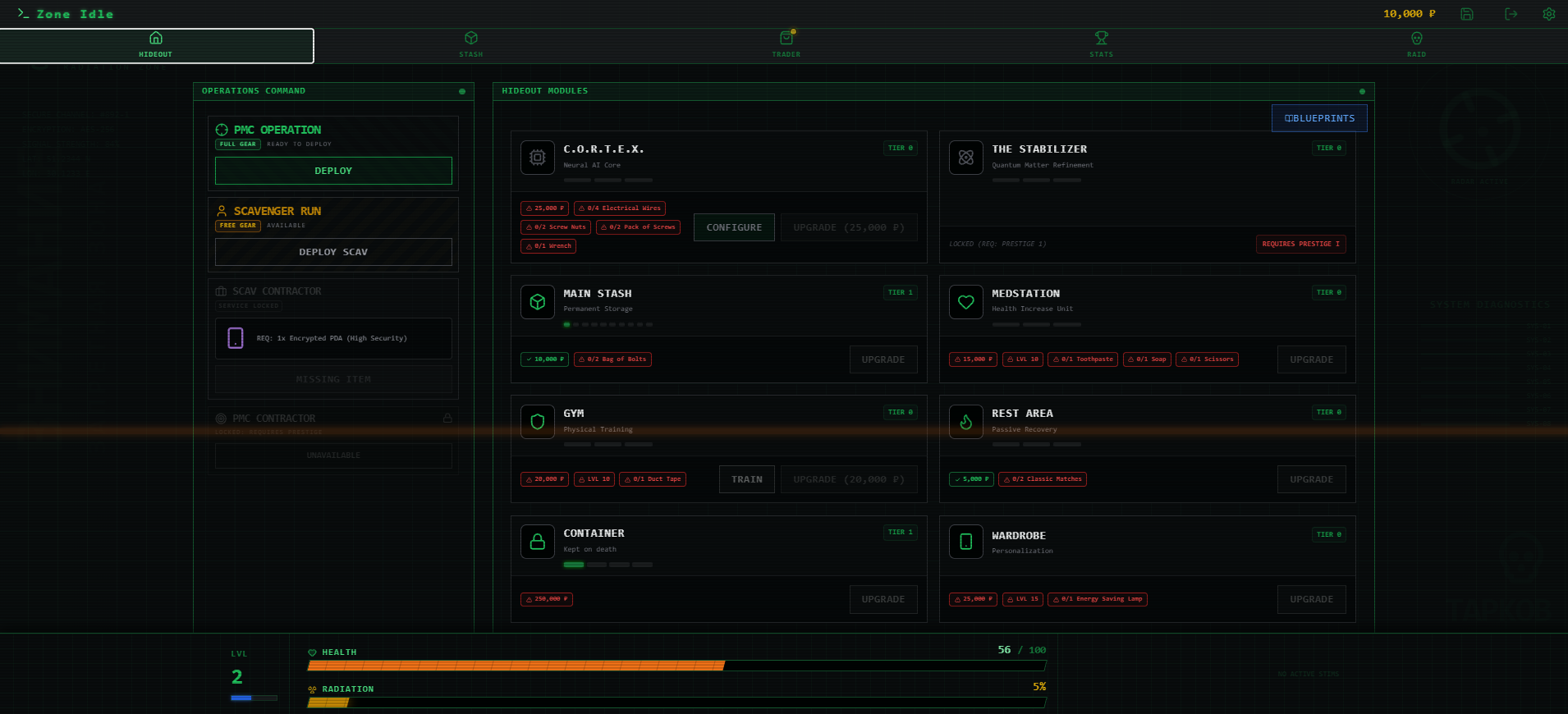The width and height of the screenshot is (1568, 714).
Task: Click the Scav Contractor briefcase icon
Action: (x=222, y=291)
